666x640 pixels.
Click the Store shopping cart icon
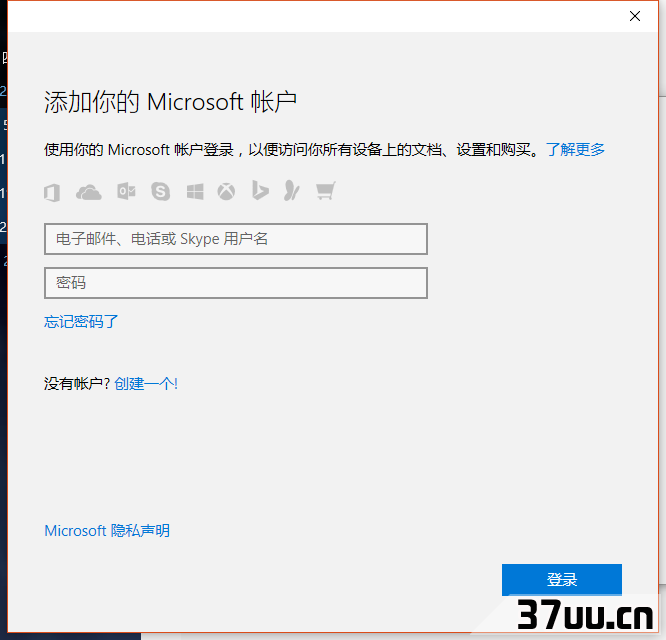click(x=326, y=191)
